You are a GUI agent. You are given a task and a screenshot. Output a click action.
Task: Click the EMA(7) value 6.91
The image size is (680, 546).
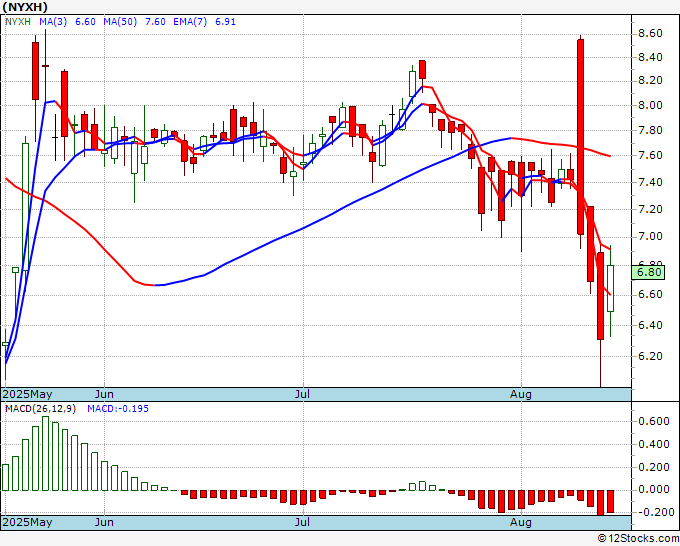coord(226,22)
